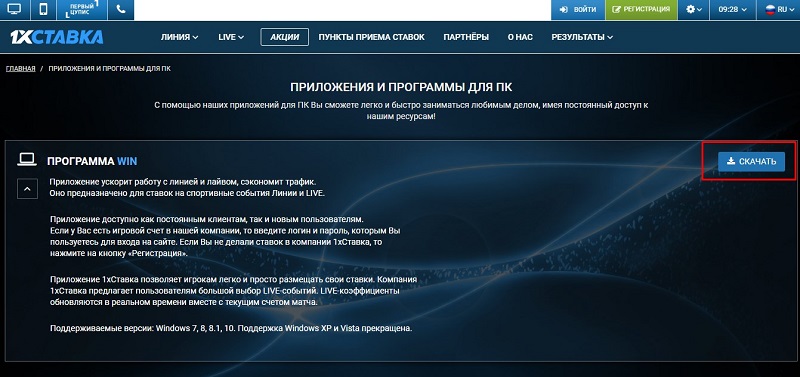Follow the Главная breadcrumb link
800x377 pixels.
[x=21, y=69]
